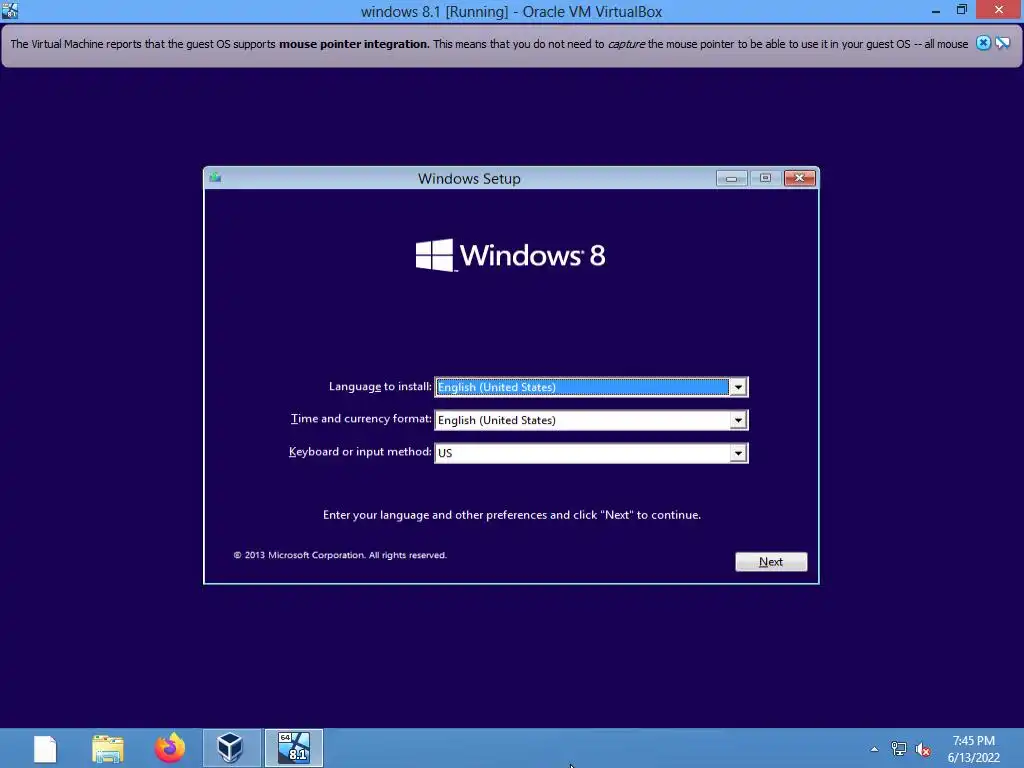Screen dimensions: 1024x768
Task: Click the Microsoft Corporation copyright text
Action: [x=340, y=555]
